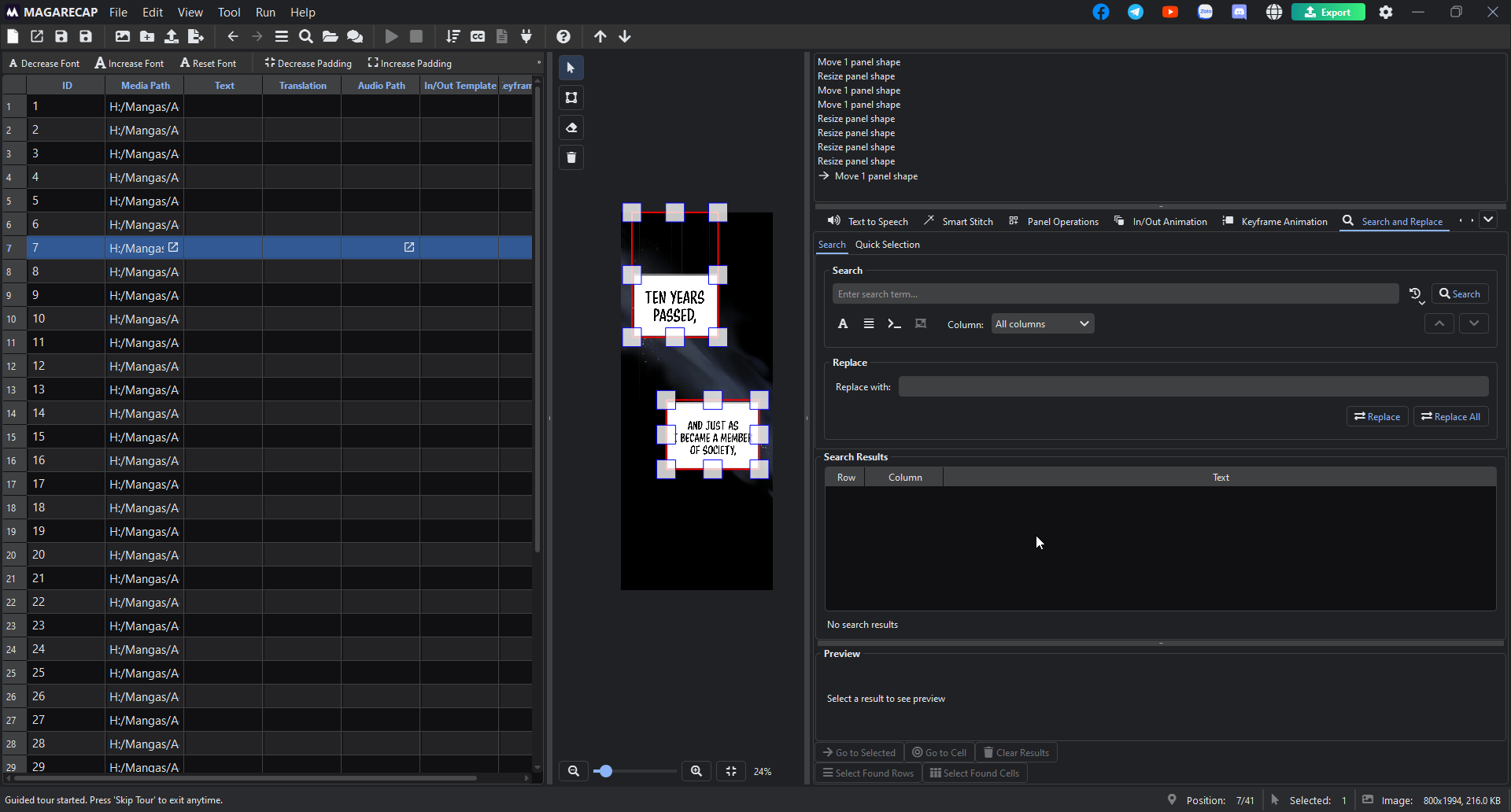Open the Telegram link icon
The height and width of the screenshot is (812, 1511).
[1136, 12]
